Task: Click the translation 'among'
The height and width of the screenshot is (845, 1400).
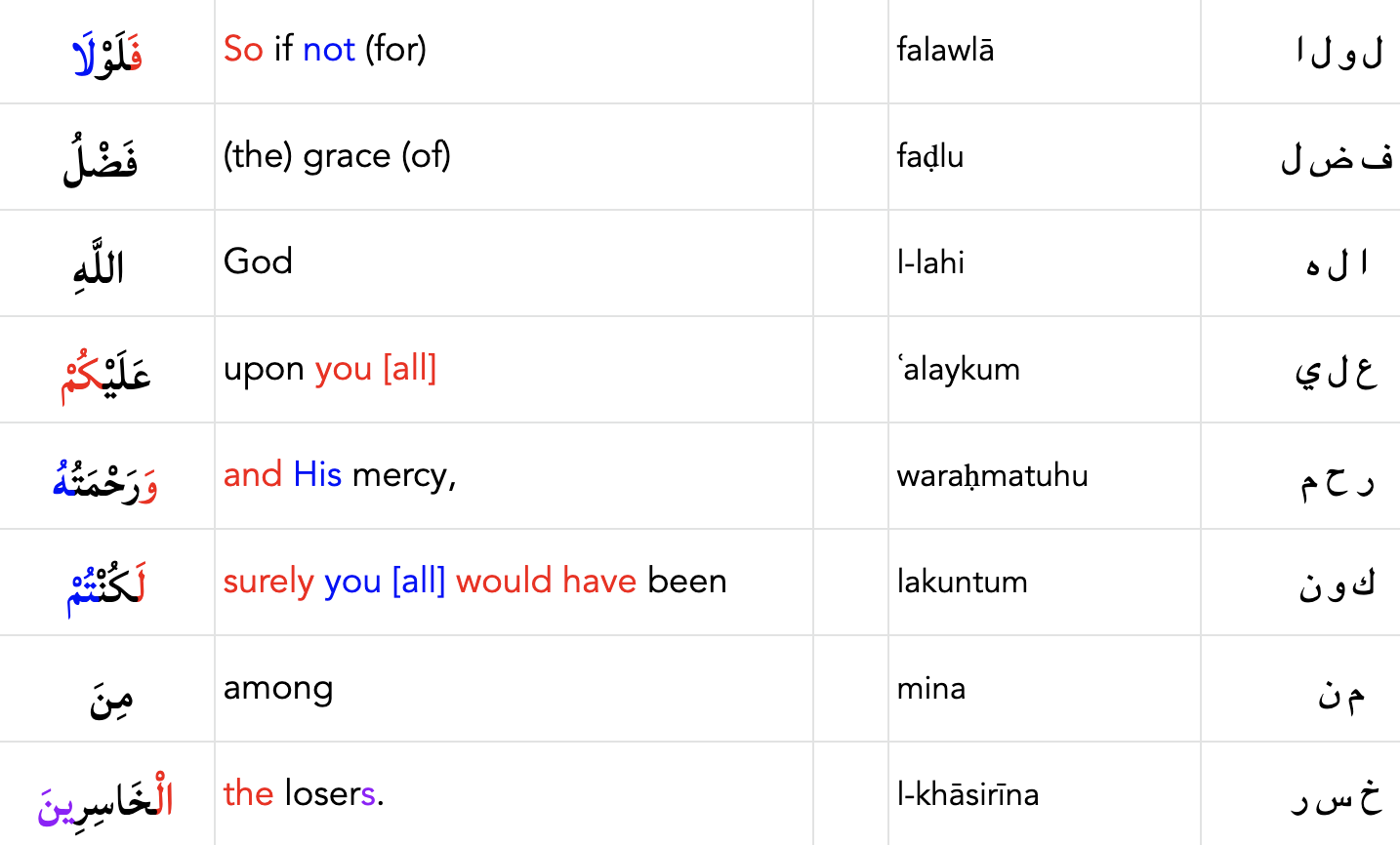Action: point(278,688)
